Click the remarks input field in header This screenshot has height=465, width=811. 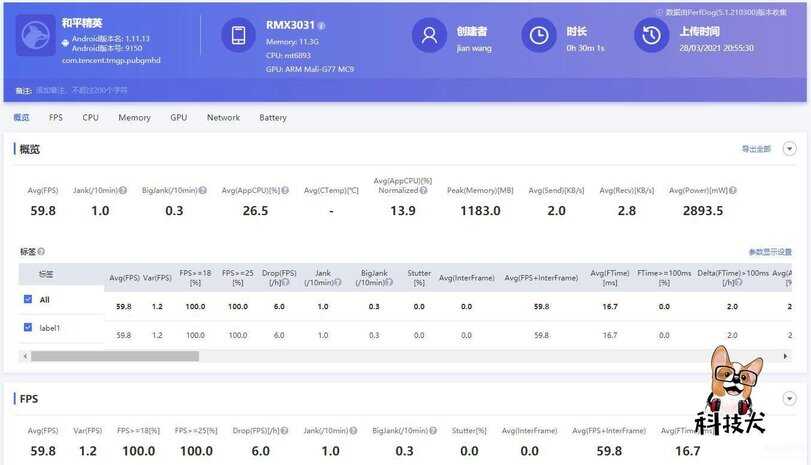82,91
